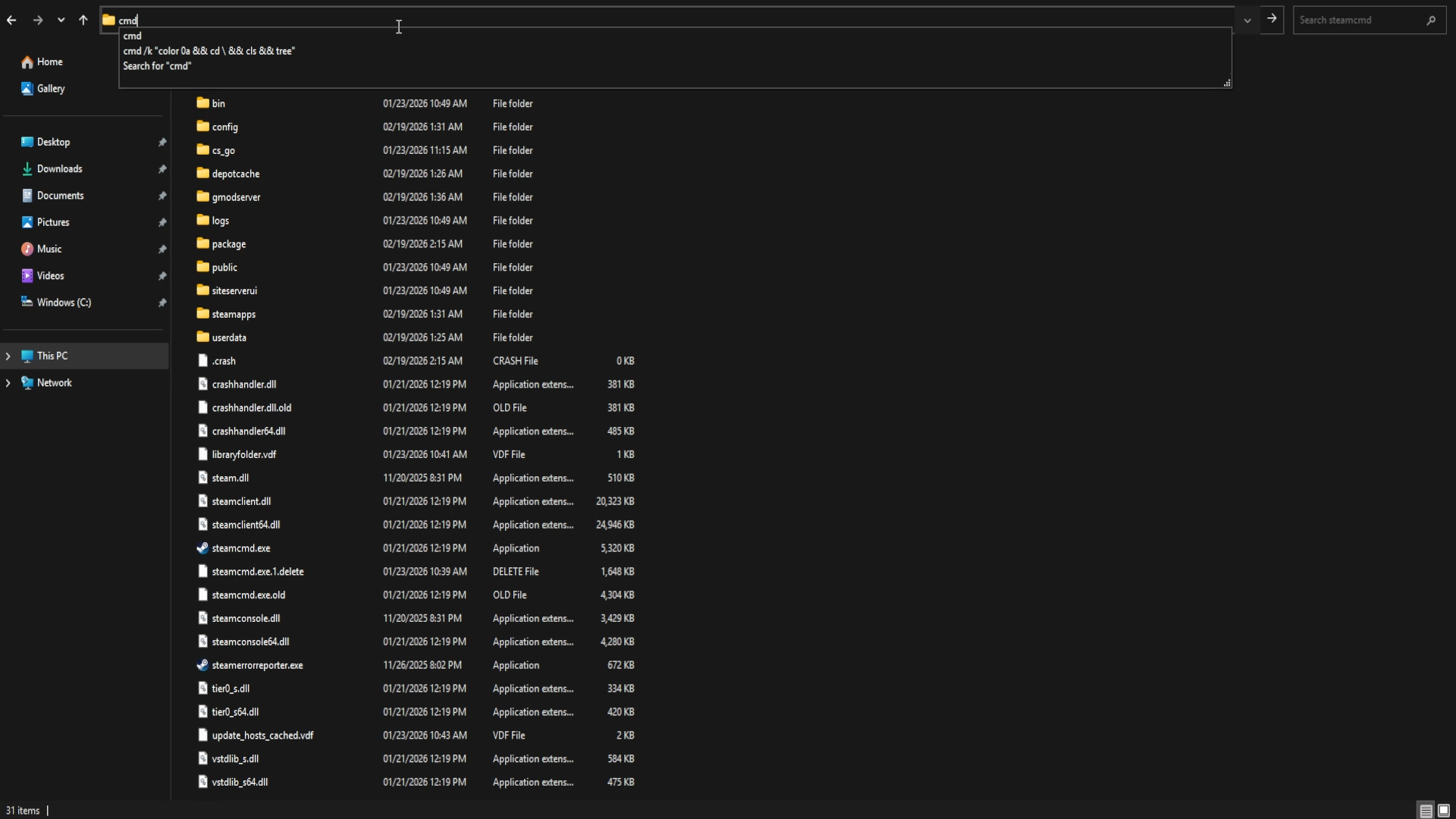Choose Search for cmd suggestion
The image size is (1456, 819).
[157, 66]
